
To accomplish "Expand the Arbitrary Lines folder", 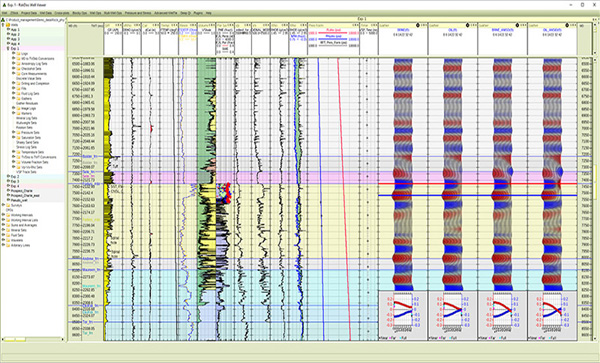I will (3, 245).
